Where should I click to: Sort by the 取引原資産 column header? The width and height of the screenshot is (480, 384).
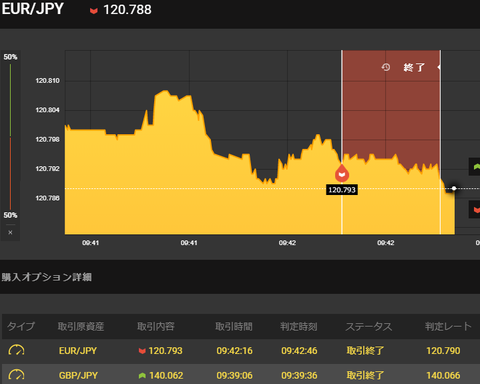point(81,326)
